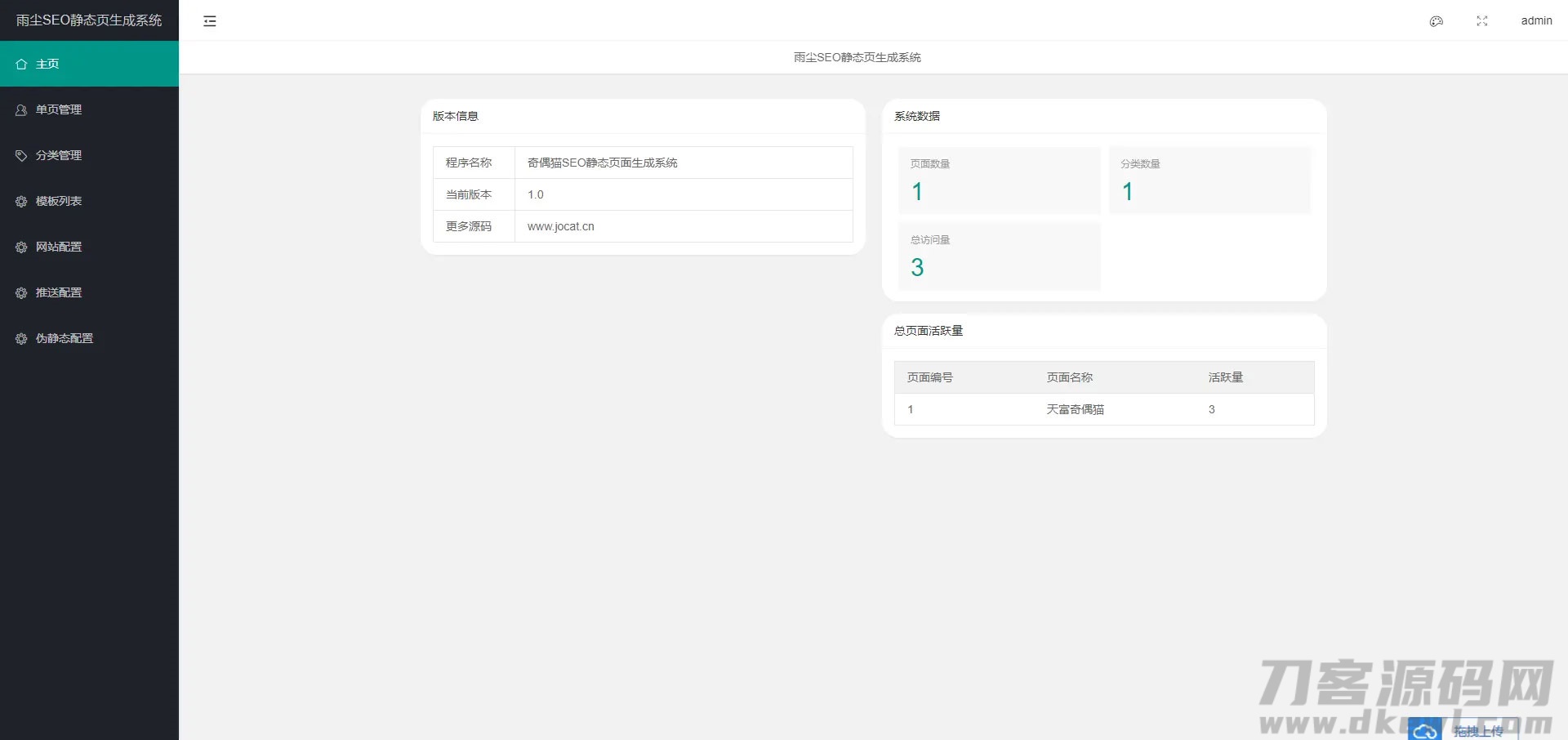Image resolution: width=1568 pixels, height=740 pixels.
Task: Click the 雨尘SEO静态页生成系统 sidebar logo title
Action: 89,20
